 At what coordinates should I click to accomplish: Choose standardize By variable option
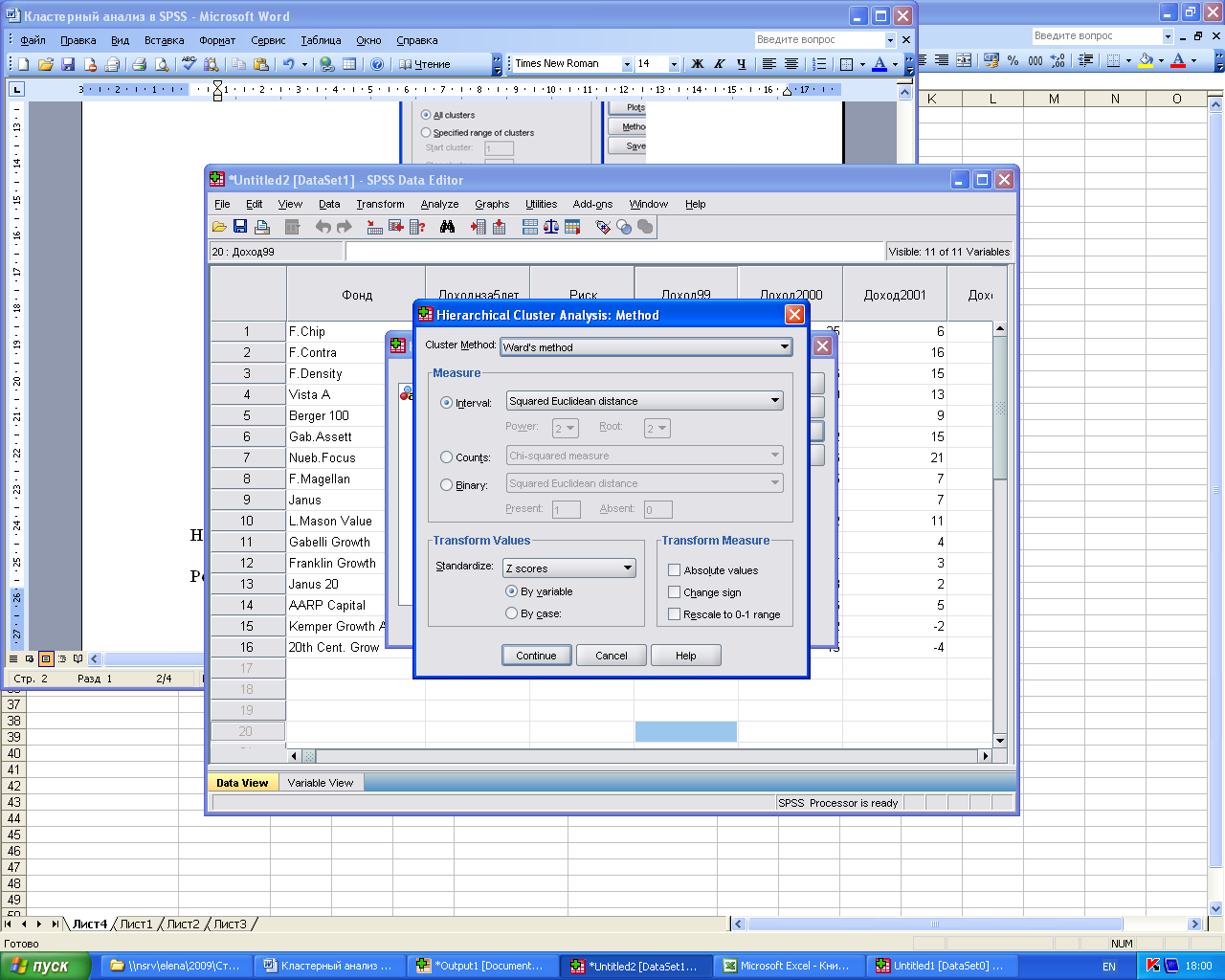point(511,591)
